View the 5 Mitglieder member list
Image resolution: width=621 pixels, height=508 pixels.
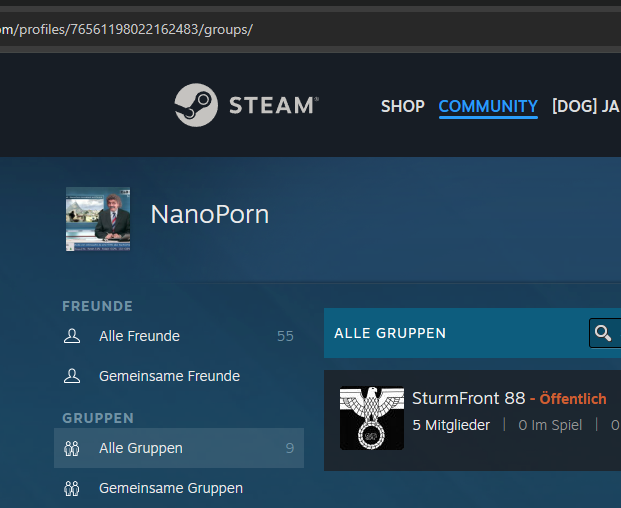coord(451,425)
